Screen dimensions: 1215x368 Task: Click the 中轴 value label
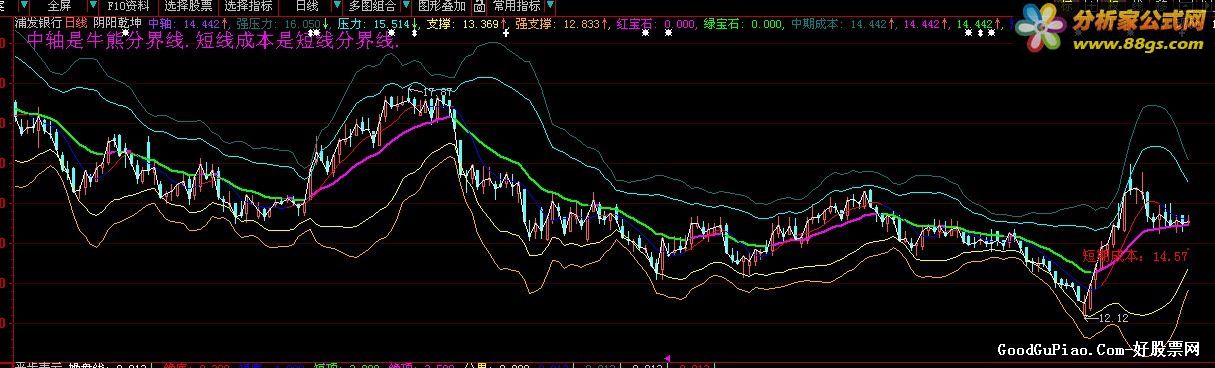tap(184, 22)
